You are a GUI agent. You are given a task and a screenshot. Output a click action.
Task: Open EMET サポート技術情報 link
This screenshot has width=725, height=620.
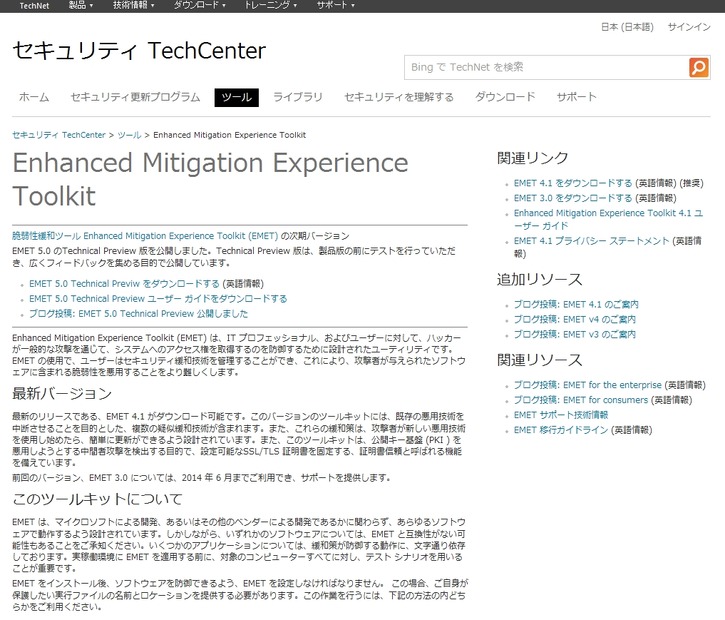pyautogui.click(x=561, y=415)
